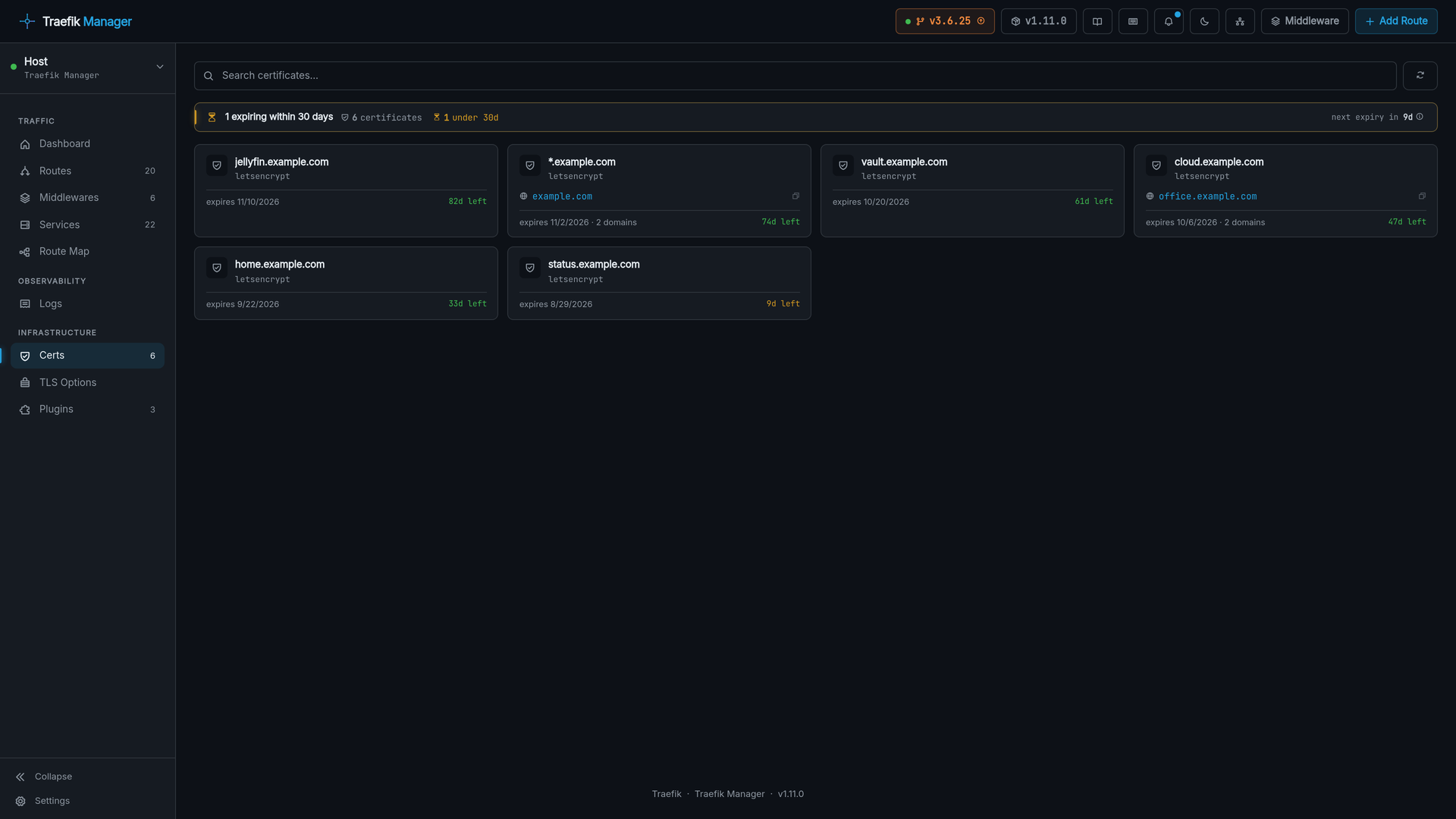Viewport: 1456px width, 819px height.
Task: Click the magnifier icon in search bar
Action: point(209,76)
